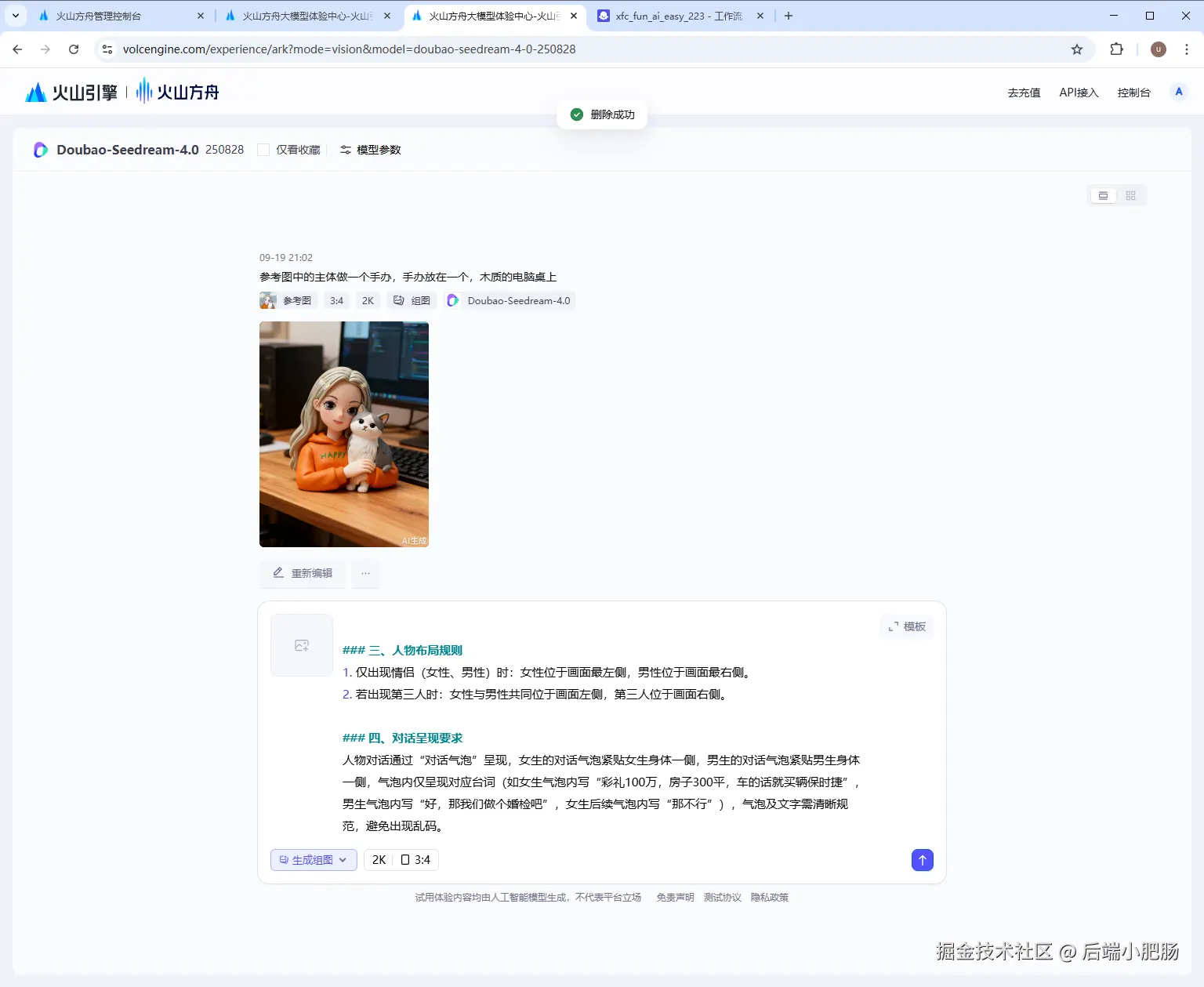Close the xfc_fun_ai_easy_223 tab
Viewport: 1204px width, 987px height.
pyautogui.click(x=760, y=16)
